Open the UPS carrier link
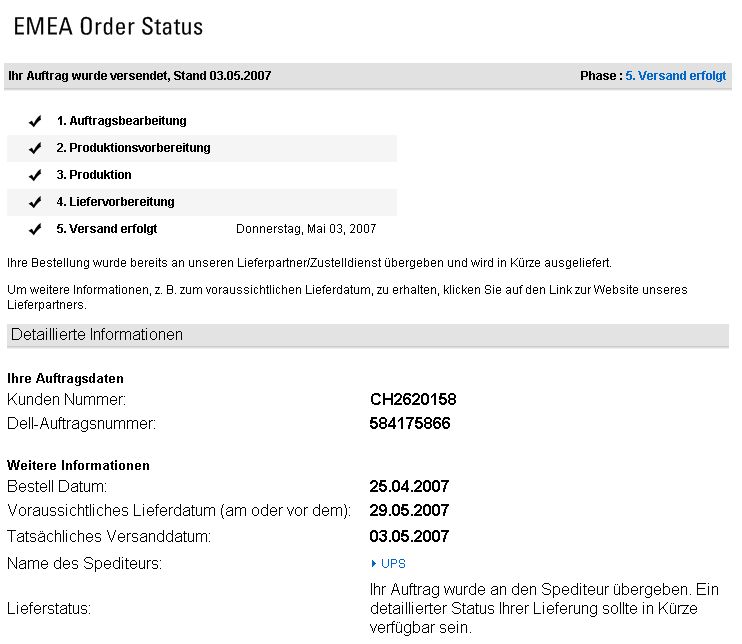The image size is (742, 644). click(393, 564)
